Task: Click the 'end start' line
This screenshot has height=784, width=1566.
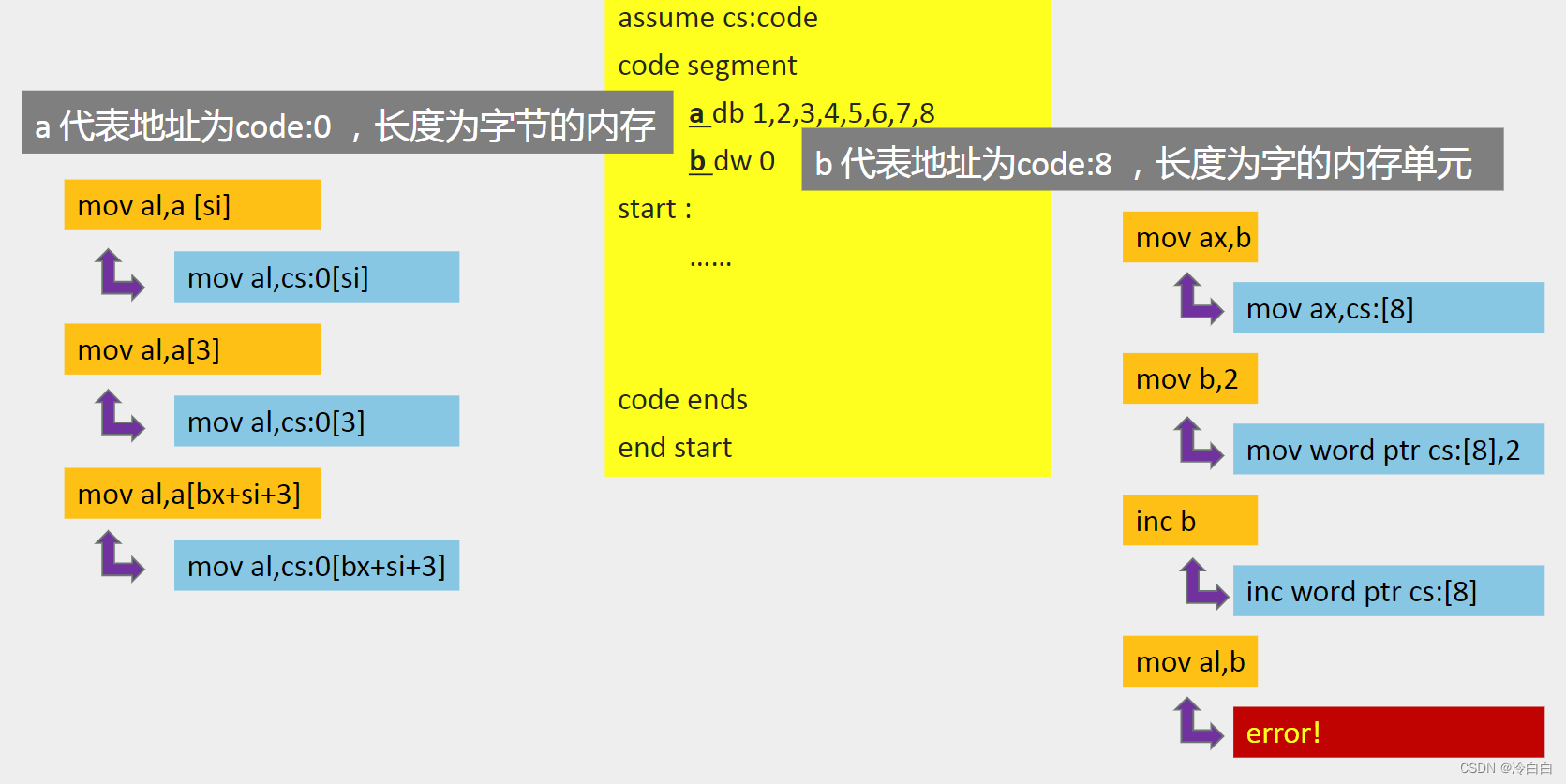Action: [x=675, y=448]
